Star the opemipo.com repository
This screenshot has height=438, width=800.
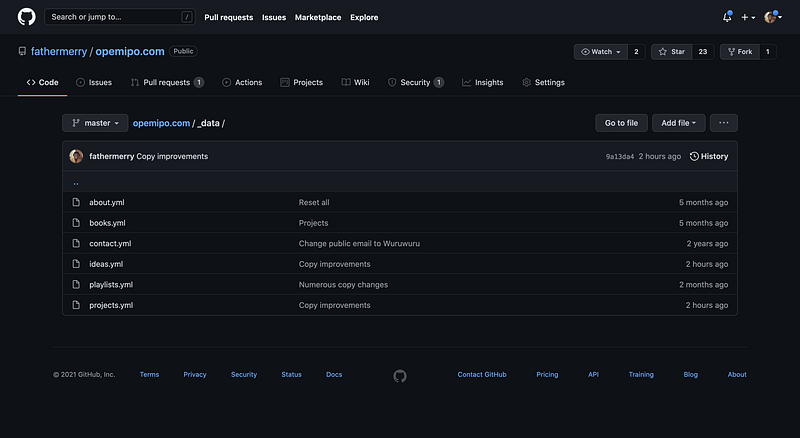[x=669, y=51]
